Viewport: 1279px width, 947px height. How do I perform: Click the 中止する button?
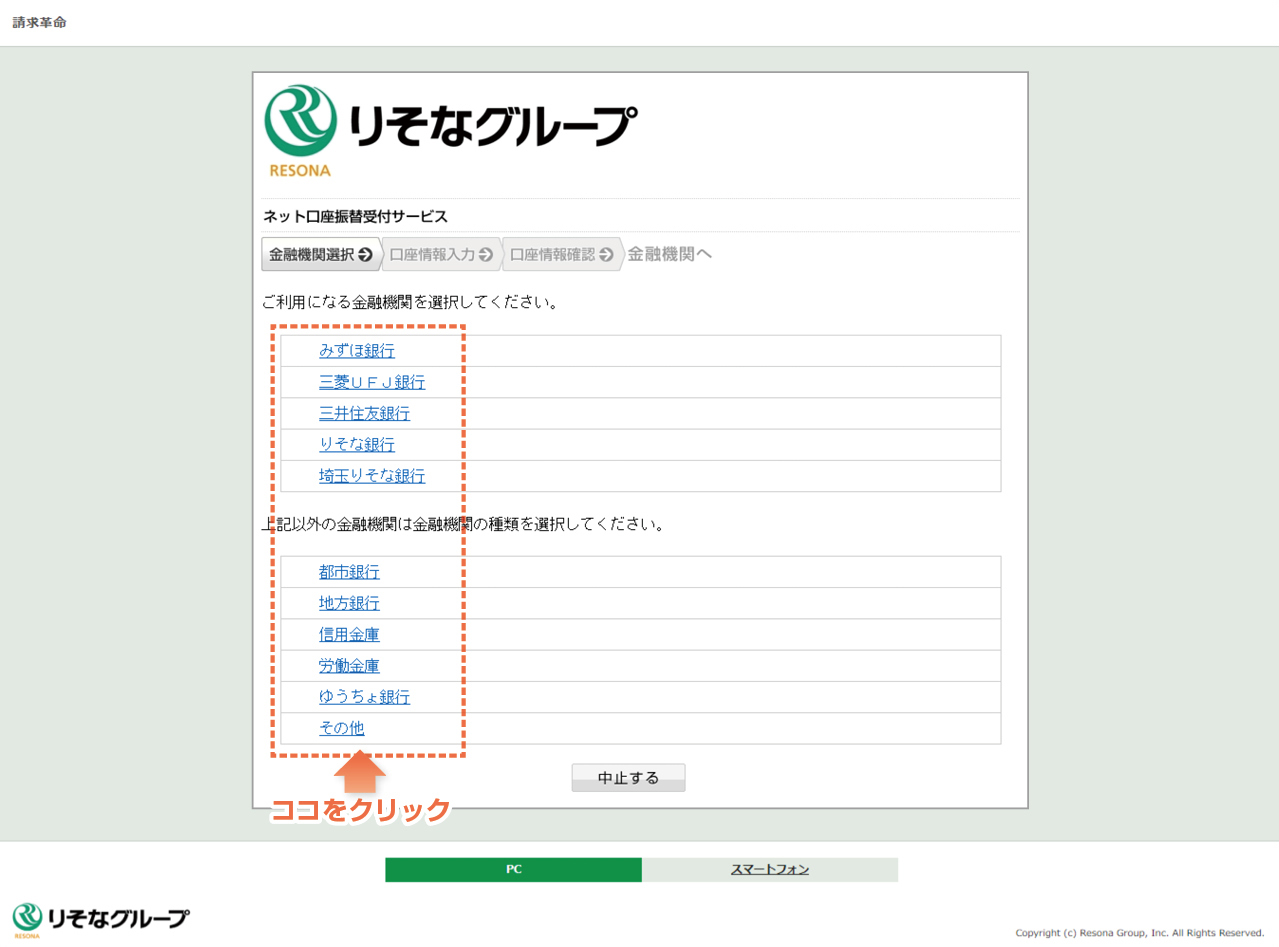pos(628,778)
